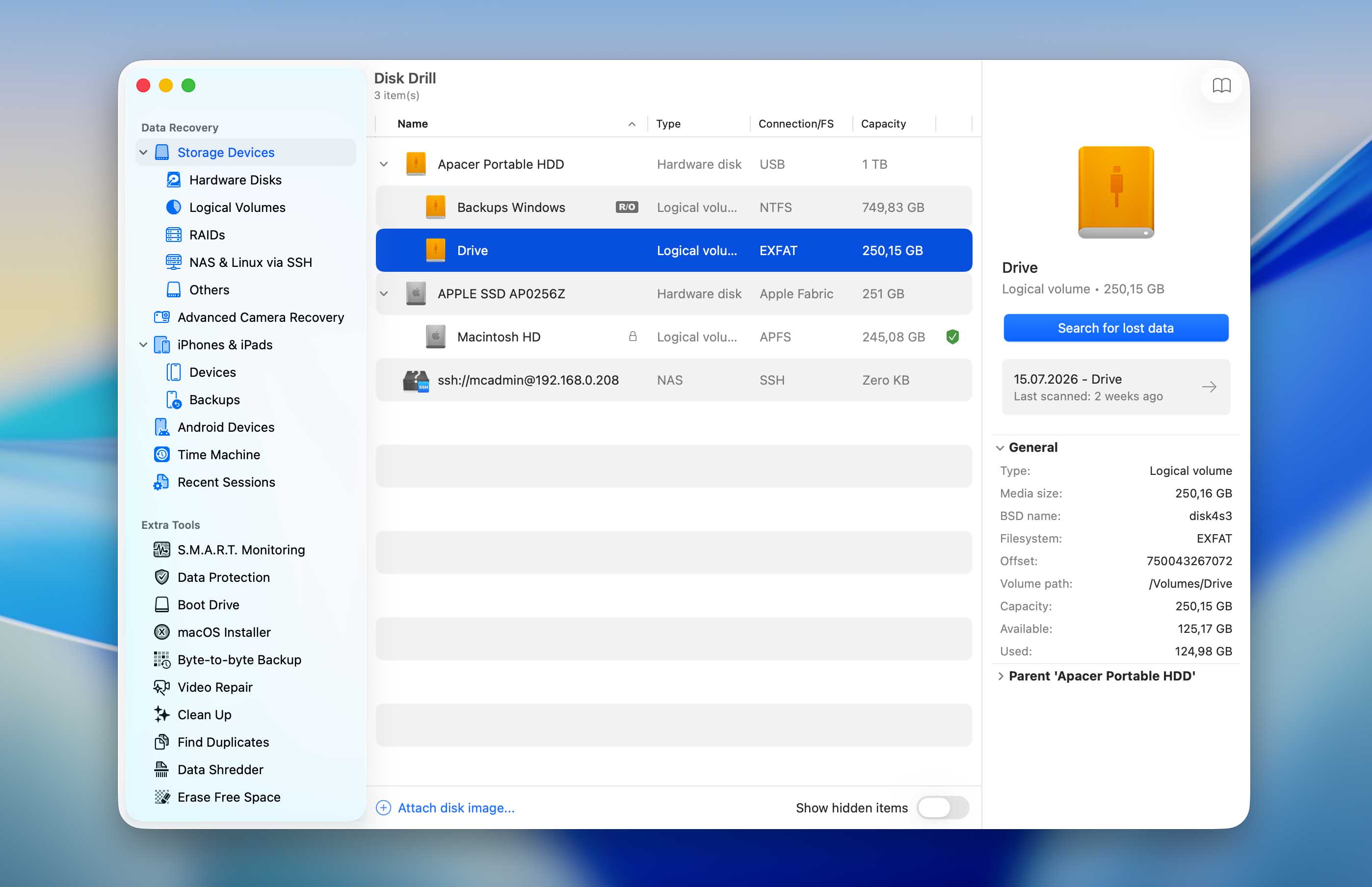Click the green protection shield on Macintosh HD

point(952,337)
